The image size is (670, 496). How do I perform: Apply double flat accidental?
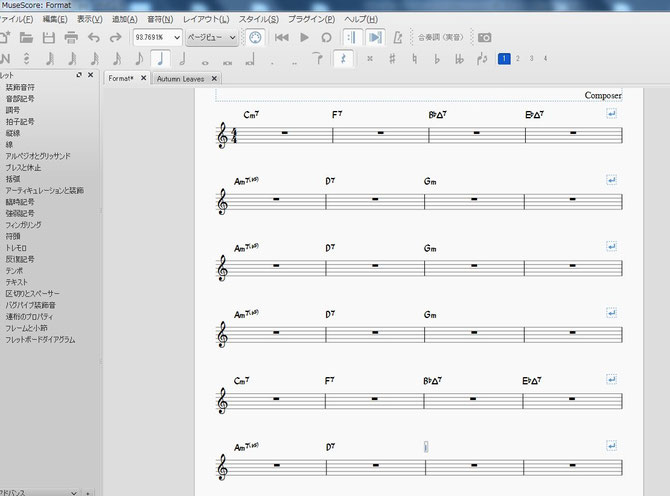(x=459, y=59)
